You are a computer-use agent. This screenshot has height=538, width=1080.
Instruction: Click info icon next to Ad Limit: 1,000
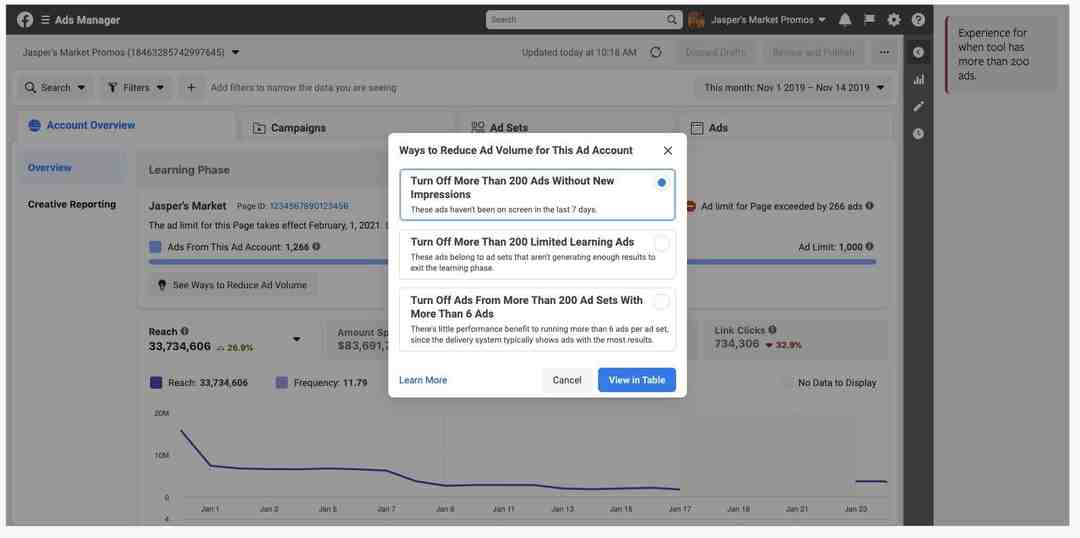tap(870, 247)
